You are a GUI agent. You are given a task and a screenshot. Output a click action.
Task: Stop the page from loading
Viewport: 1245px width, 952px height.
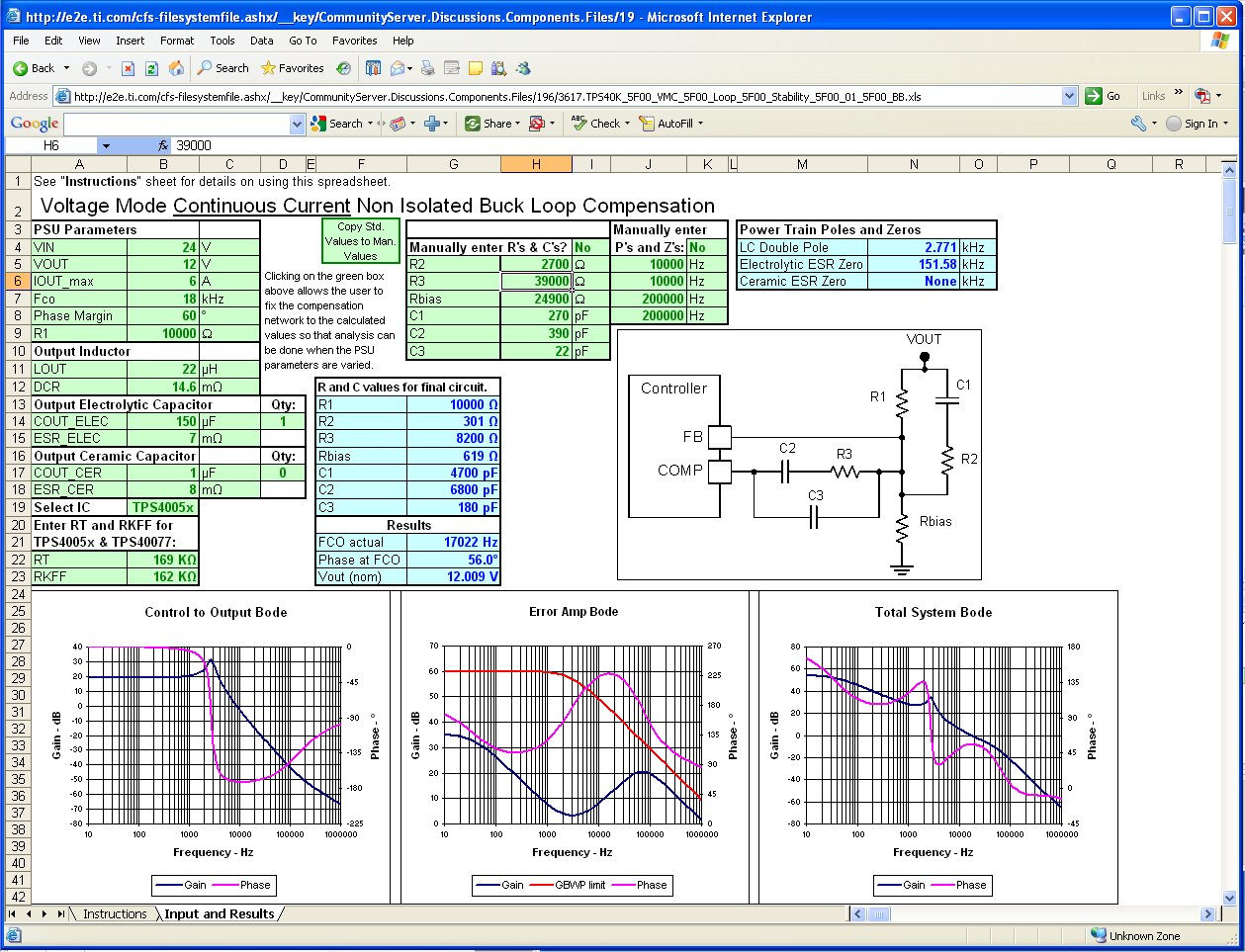point(128,68)
